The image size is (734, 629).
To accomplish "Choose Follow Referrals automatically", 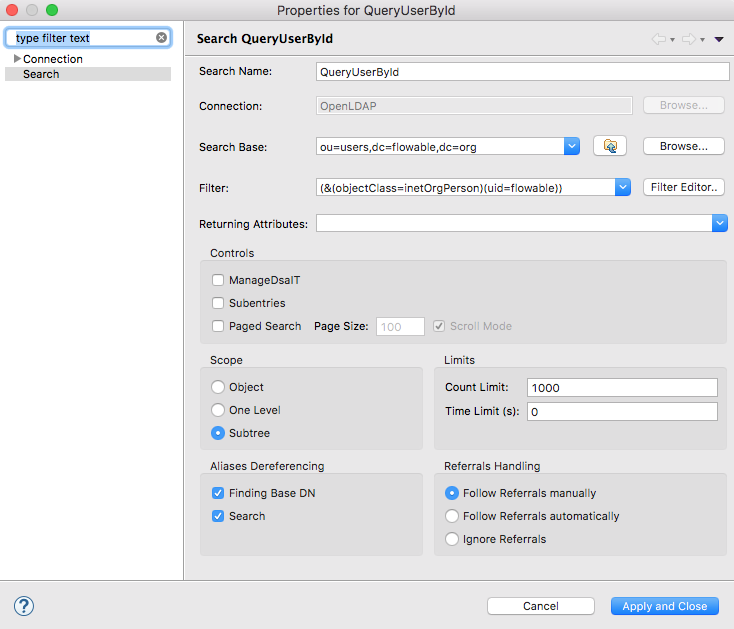I will coord(452,516).
